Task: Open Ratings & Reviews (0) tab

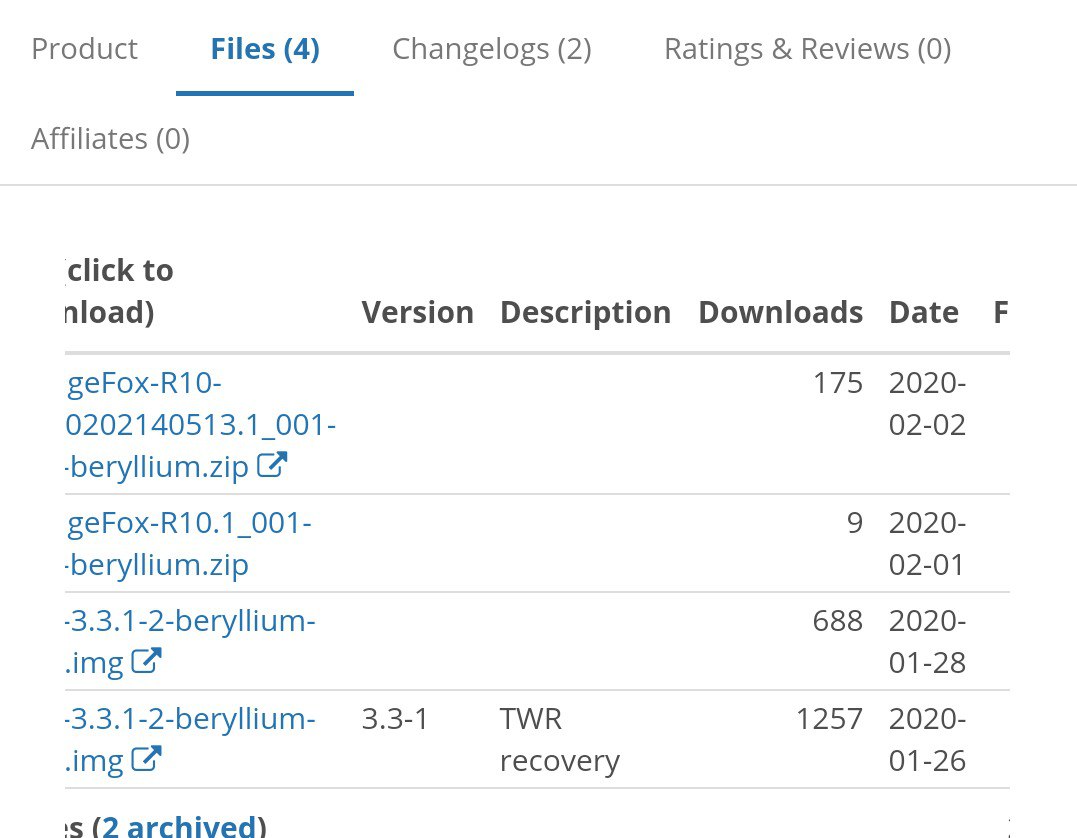Action: pyautogui.click(x=807, y=49)
